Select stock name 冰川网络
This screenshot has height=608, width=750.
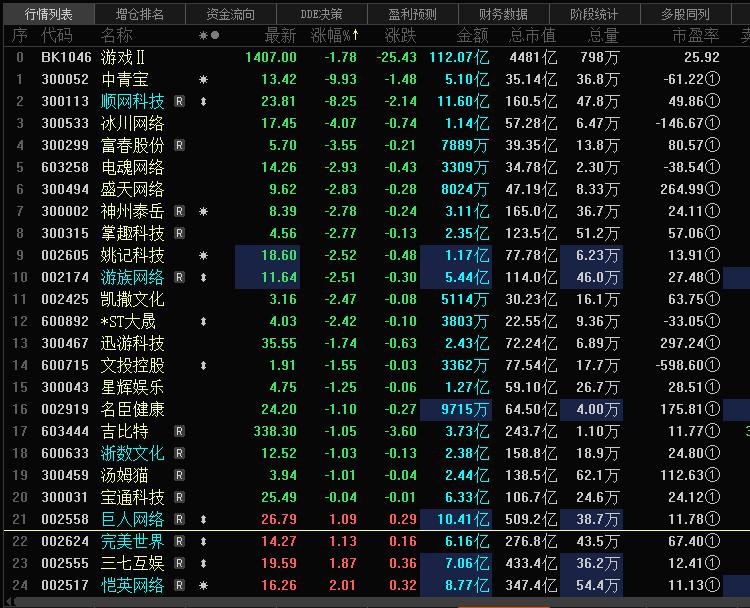132,123
